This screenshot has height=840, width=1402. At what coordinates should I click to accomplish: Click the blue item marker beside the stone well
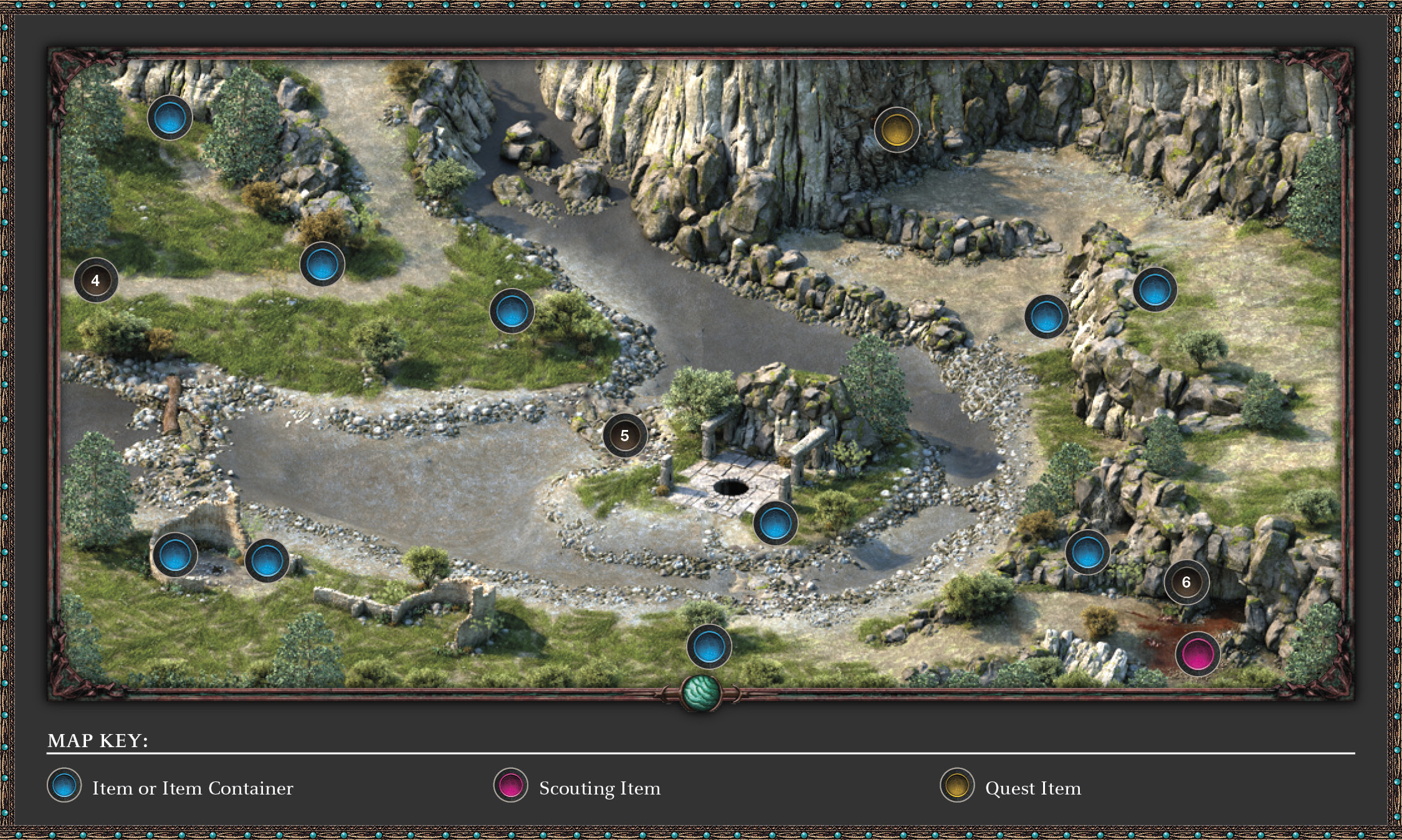pos(775,523)
